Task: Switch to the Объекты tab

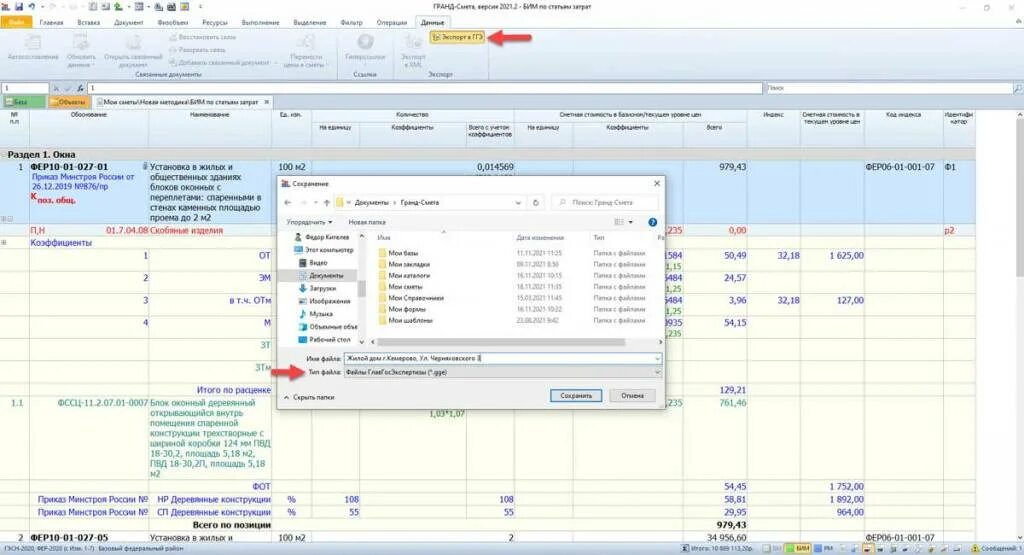Action: coord(69,103)
